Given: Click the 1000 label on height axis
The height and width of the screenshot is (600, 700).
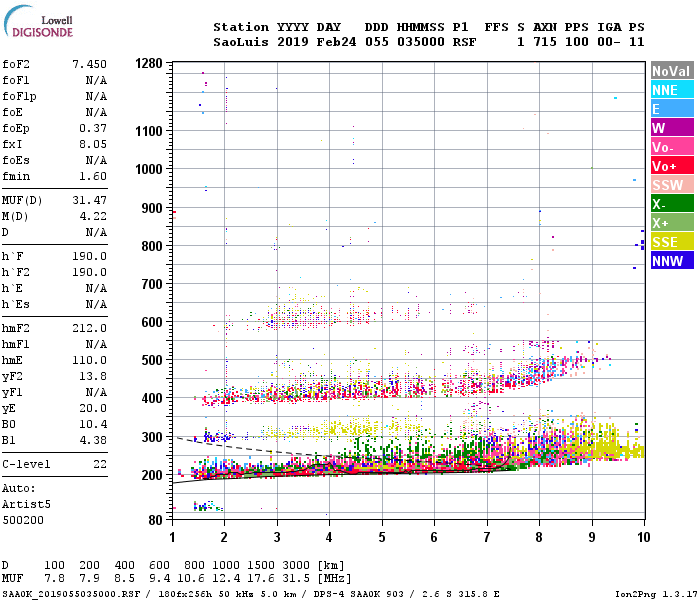Looking at the screenshot, I should click(x=149, y=169).
